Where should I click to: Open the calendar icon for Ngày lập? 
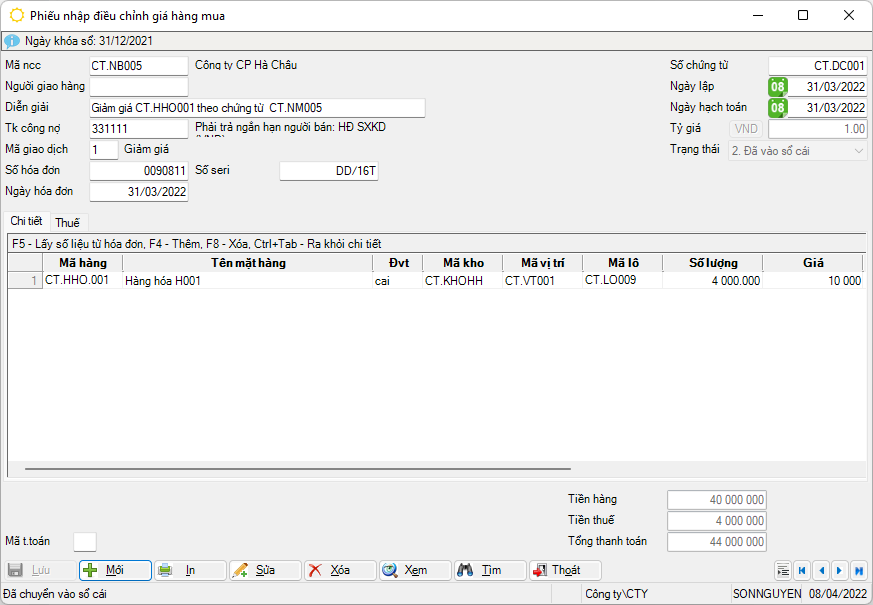778,87
